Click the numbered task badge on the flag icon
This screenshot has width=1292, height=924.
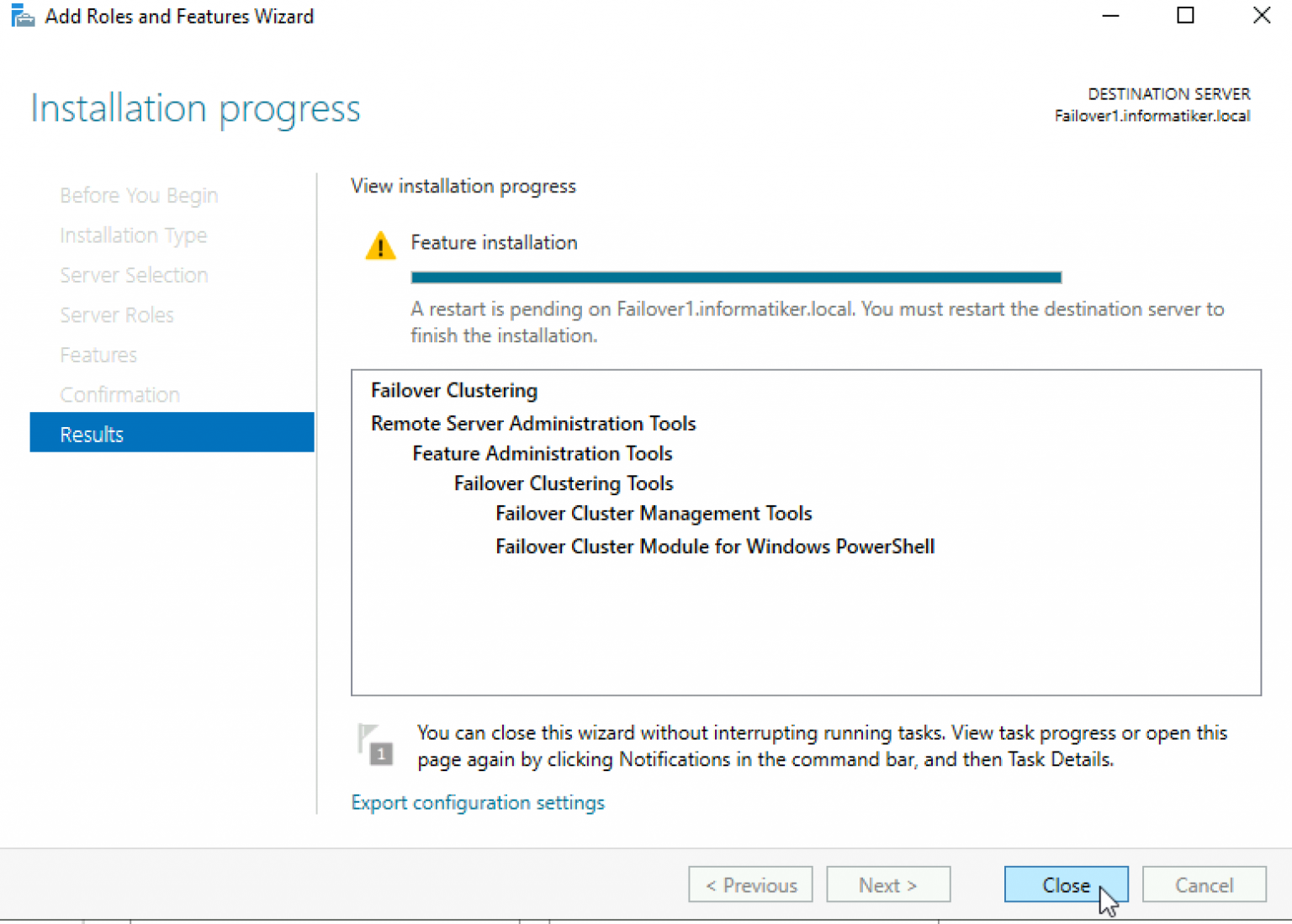(380, 754)
